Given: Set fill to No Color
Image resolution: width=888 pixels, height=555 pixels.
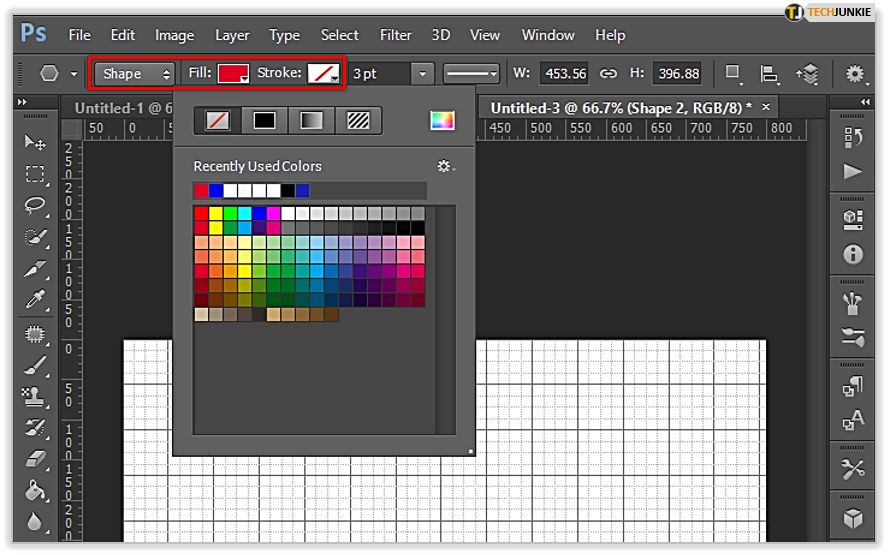Looking at the screenshot, I should pyautogui.click(x=217, y=121).
